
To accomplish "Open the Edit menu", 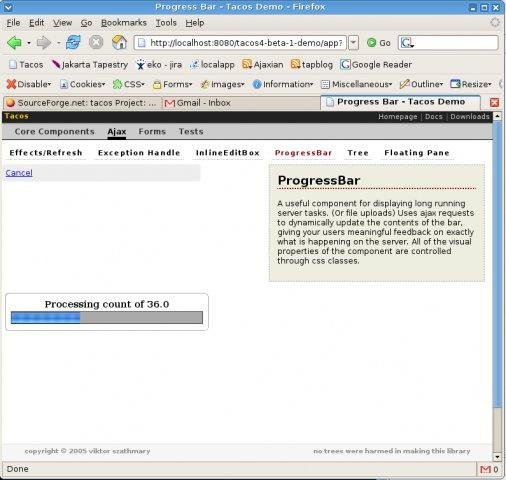I will pyautogui.click(x=36, y=23).
